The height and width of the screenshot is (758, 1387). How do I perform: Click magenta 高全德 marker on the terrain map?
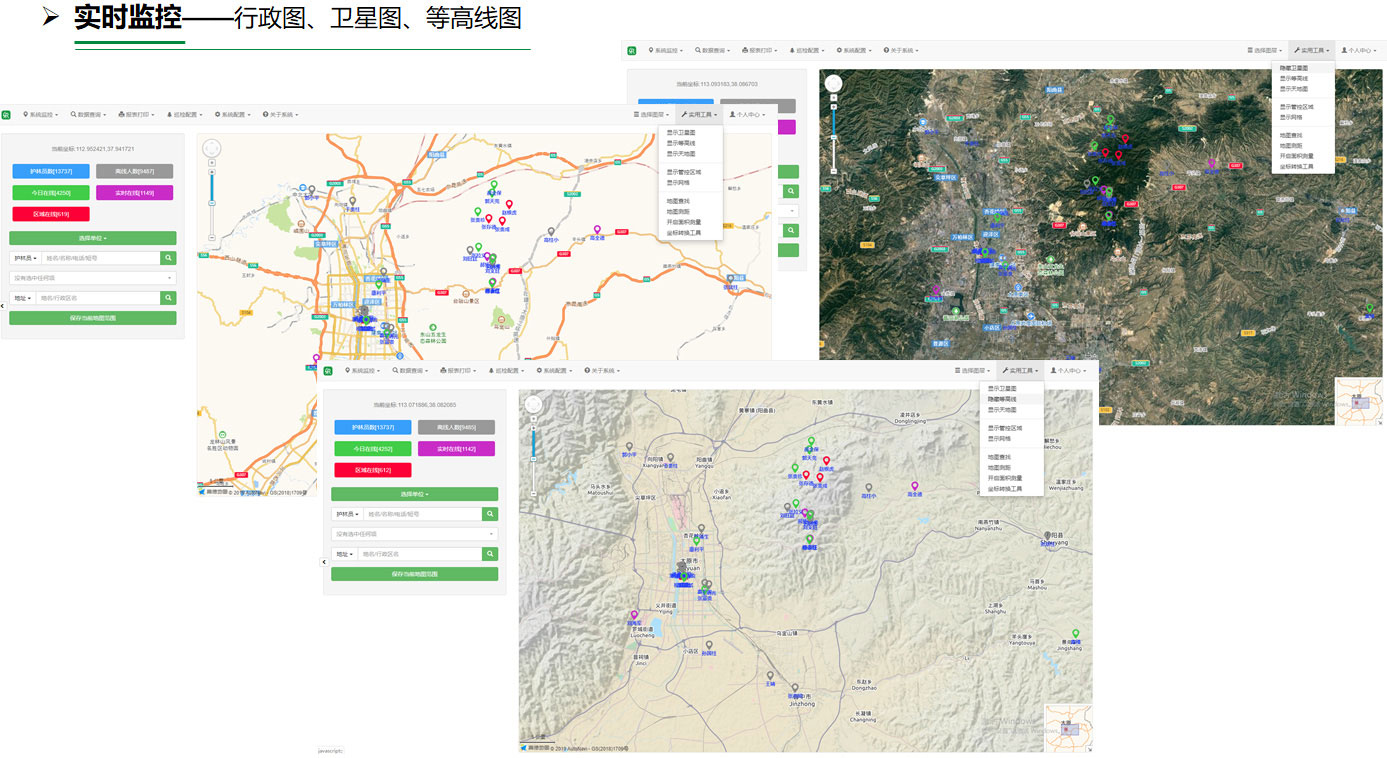(x=914, y=487)
